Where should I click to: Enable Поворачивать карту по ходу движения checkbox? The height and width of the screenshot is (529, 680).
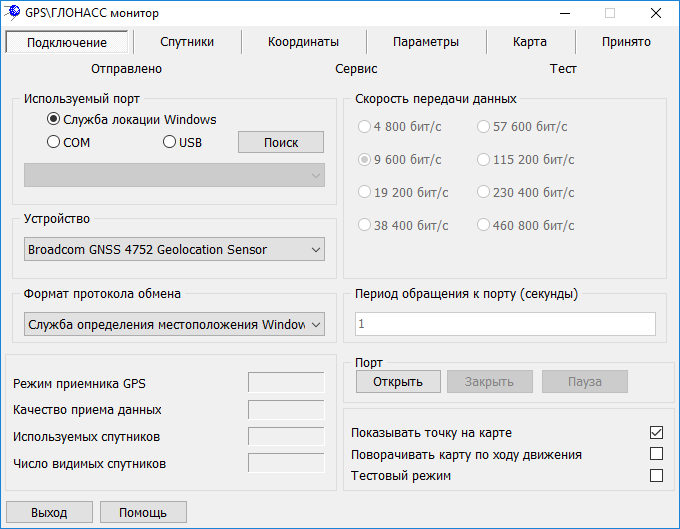656,454
